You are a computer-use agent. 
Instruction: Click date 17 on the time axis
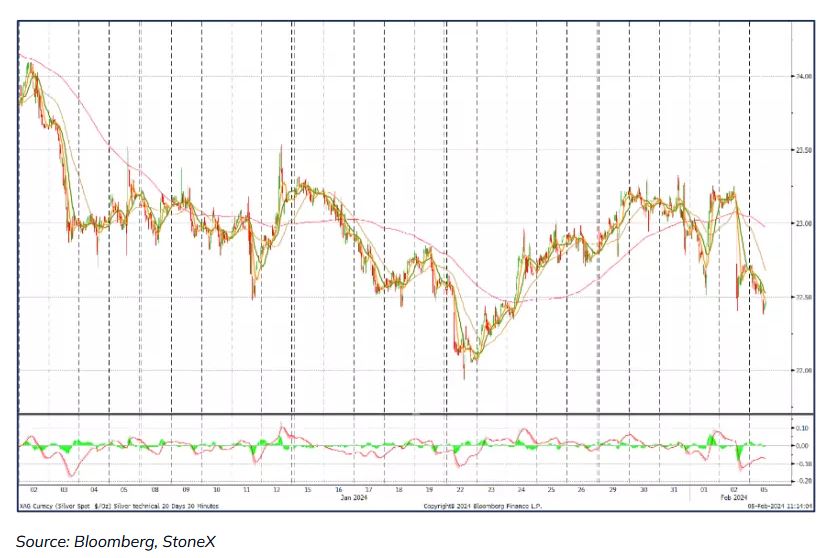point(368,489)
